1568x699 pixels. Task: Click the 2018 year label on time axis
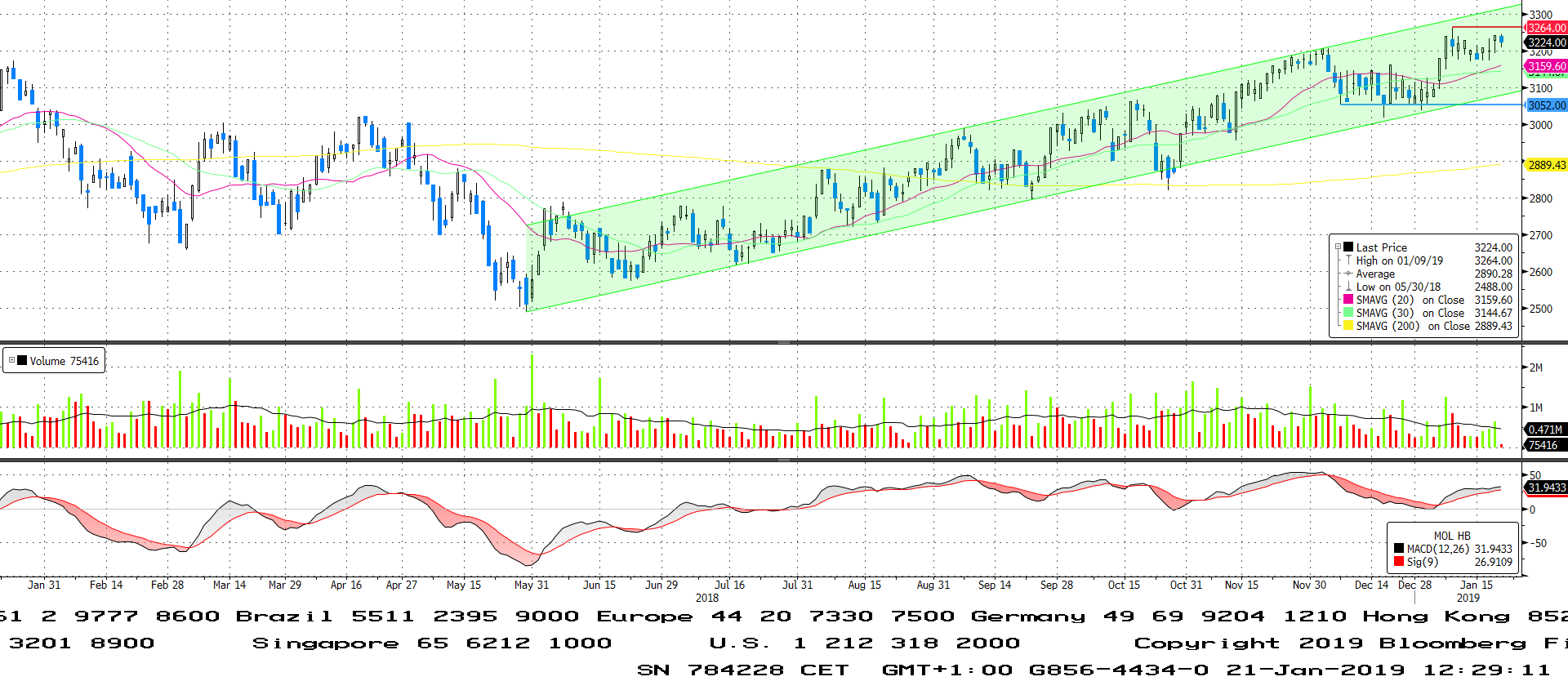point(707,598)
